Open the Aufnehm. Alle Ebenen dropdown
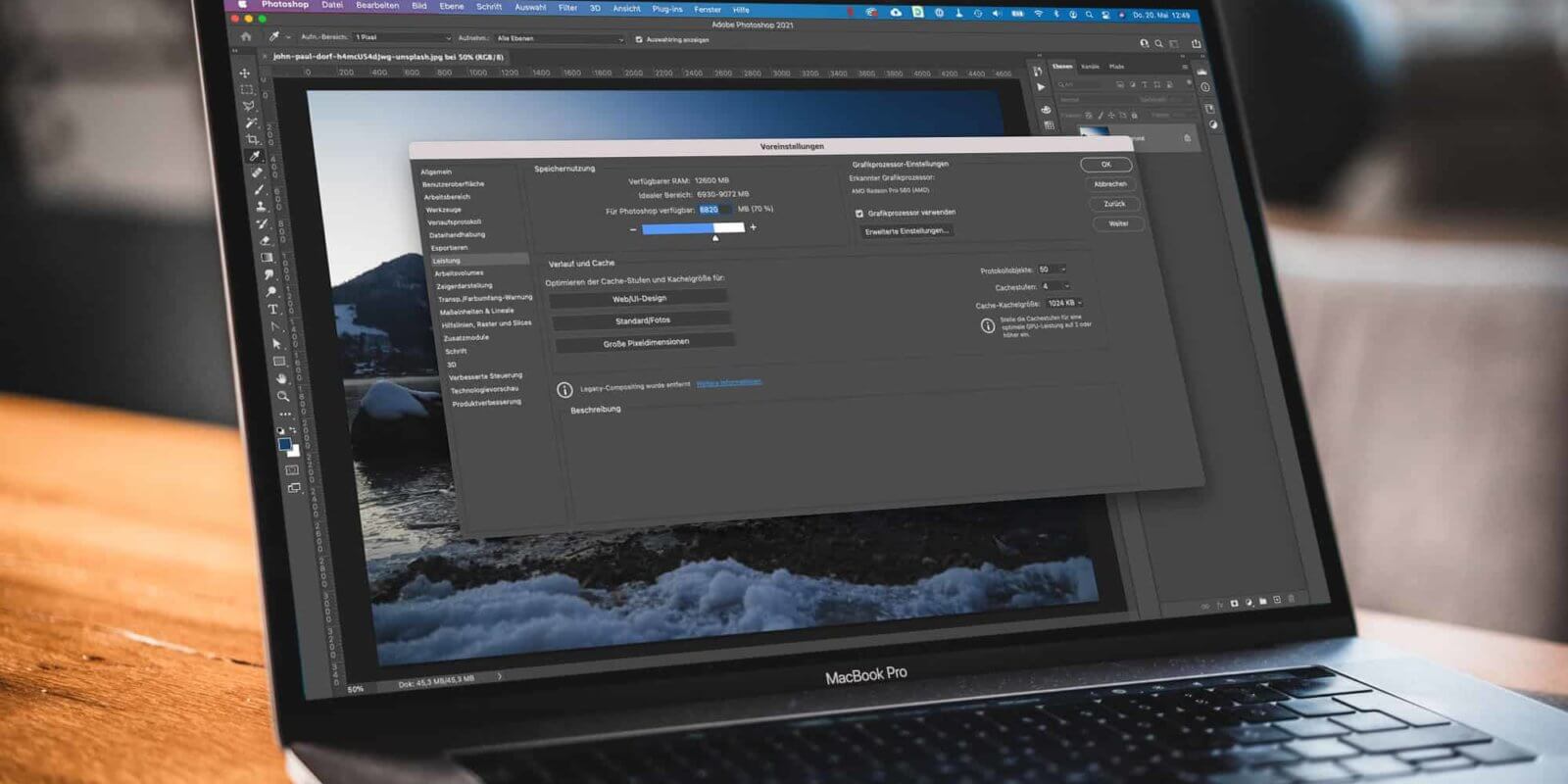Viewport: 1568px width, 784px height. click(559, 38)
